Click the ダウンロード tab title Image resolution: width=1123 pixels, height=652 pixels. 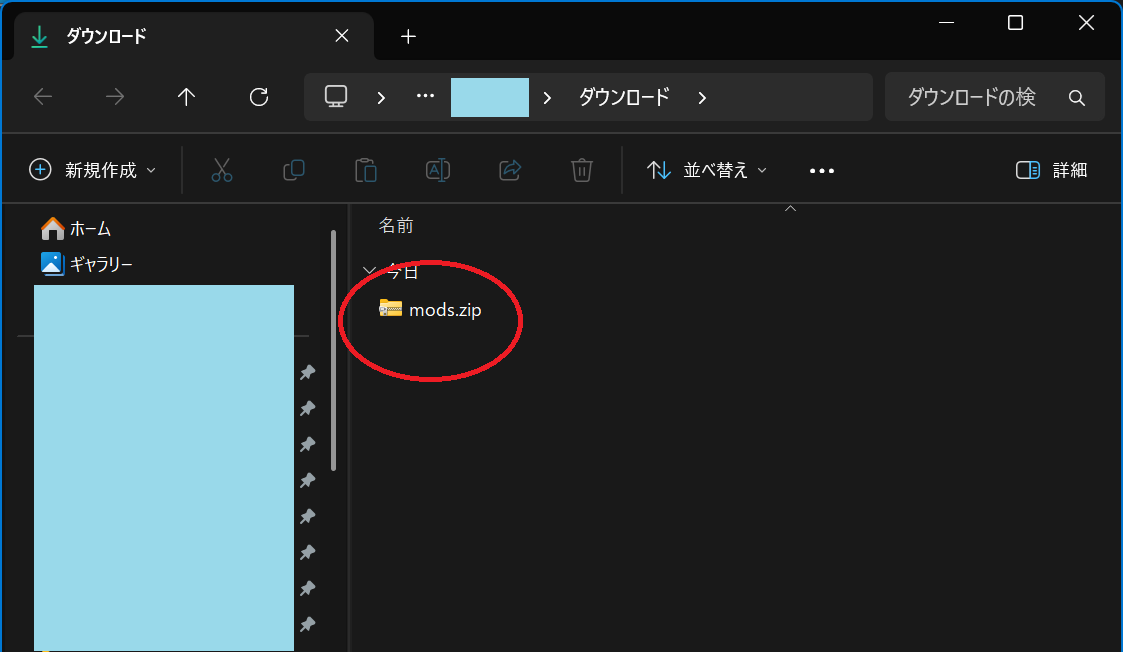pyautogui.click(x=106, y=36)
